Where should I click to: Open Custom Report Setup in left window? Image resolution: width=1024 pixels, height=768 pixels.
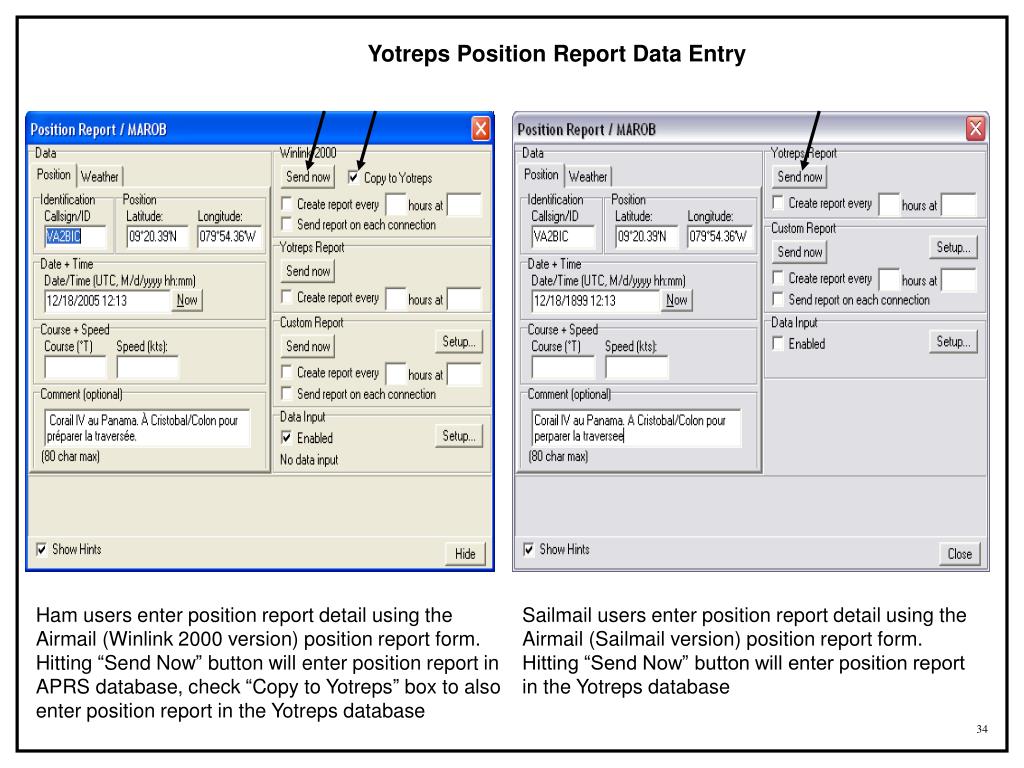(x=458, y=342)
